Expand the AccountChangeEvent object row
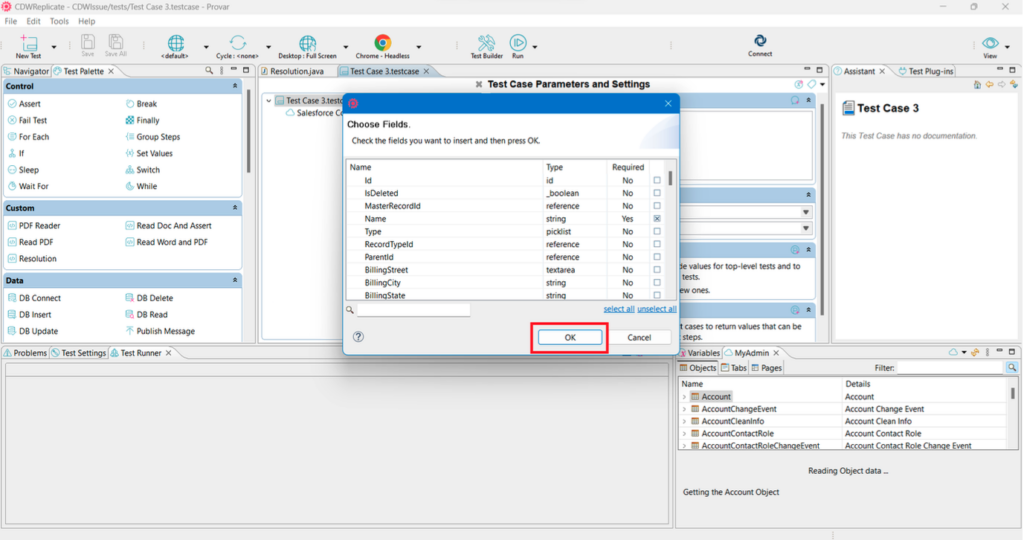The image size is (1024, 540). pos(684,409)
